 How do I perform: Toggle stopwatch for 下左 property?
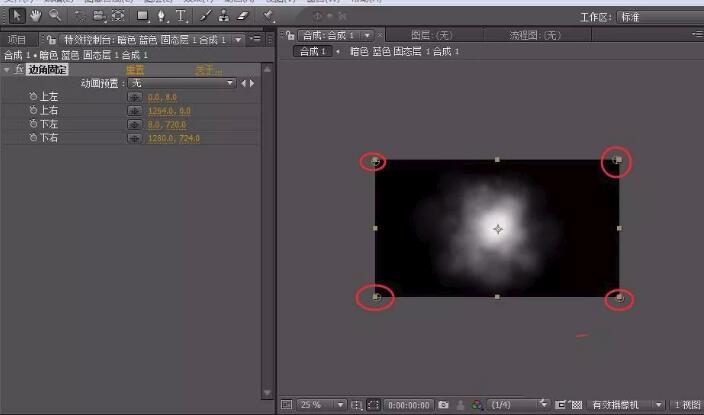point(33,124)
